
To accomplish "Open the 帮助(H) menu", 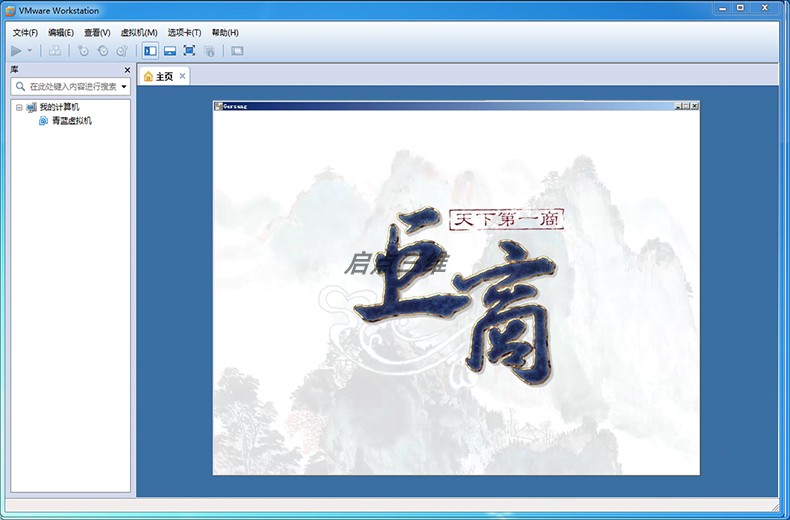I will click(x=225, y=33).
